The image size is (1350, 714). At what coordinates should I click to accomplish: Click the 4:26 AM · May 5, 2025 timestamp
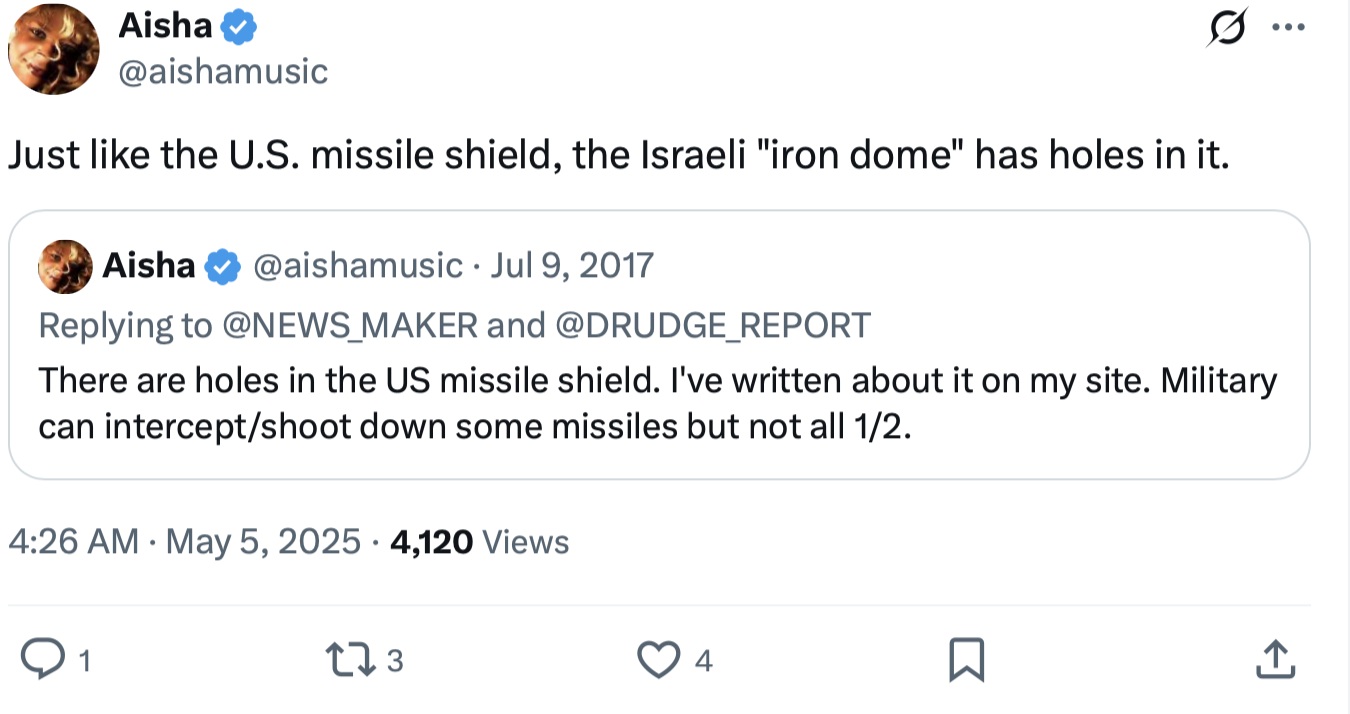[184, 542]
